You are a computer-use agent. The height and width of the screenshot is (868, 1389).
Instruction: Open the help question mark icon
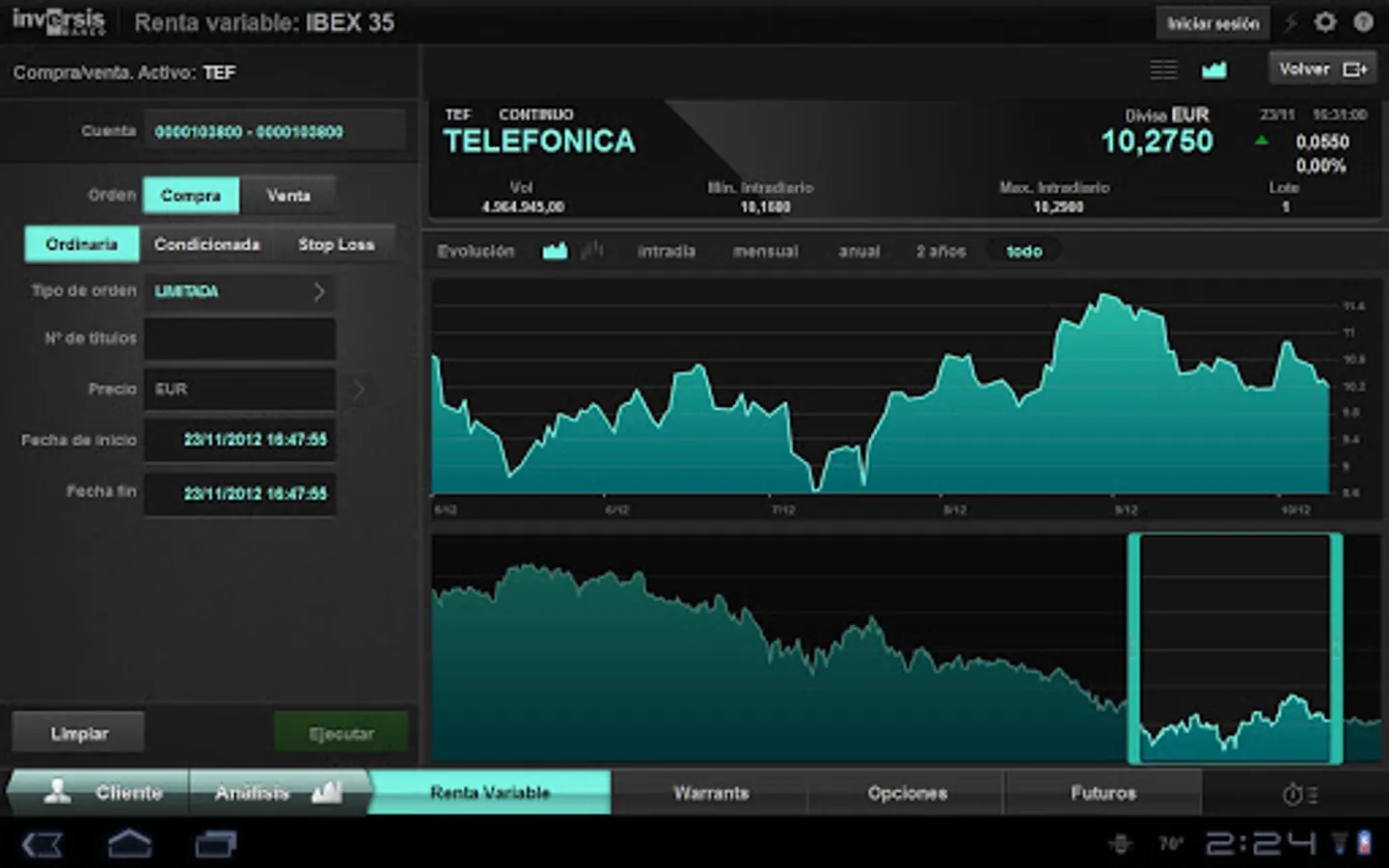coord(1363,21)
